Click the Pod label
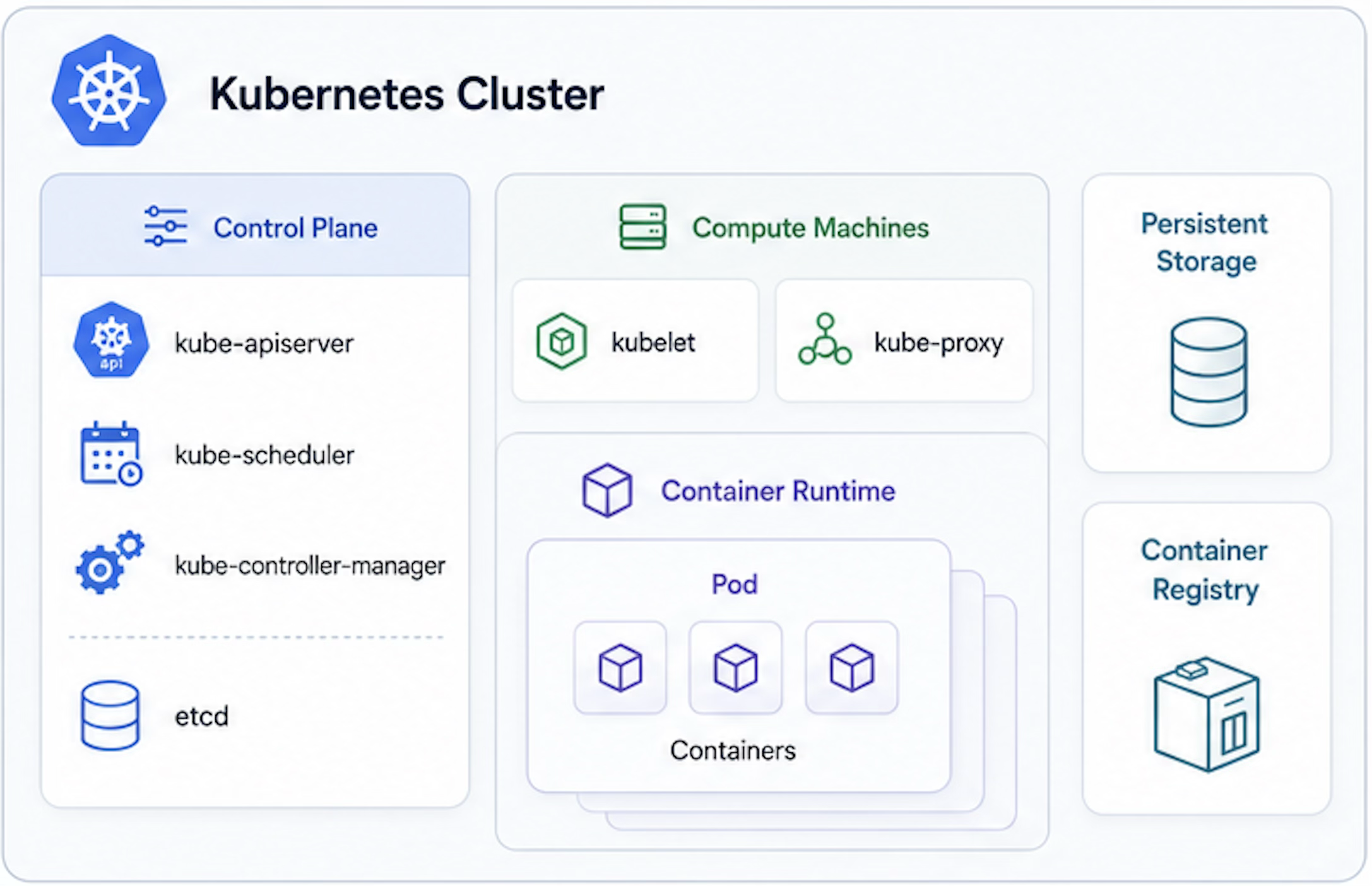 [735, 584]
